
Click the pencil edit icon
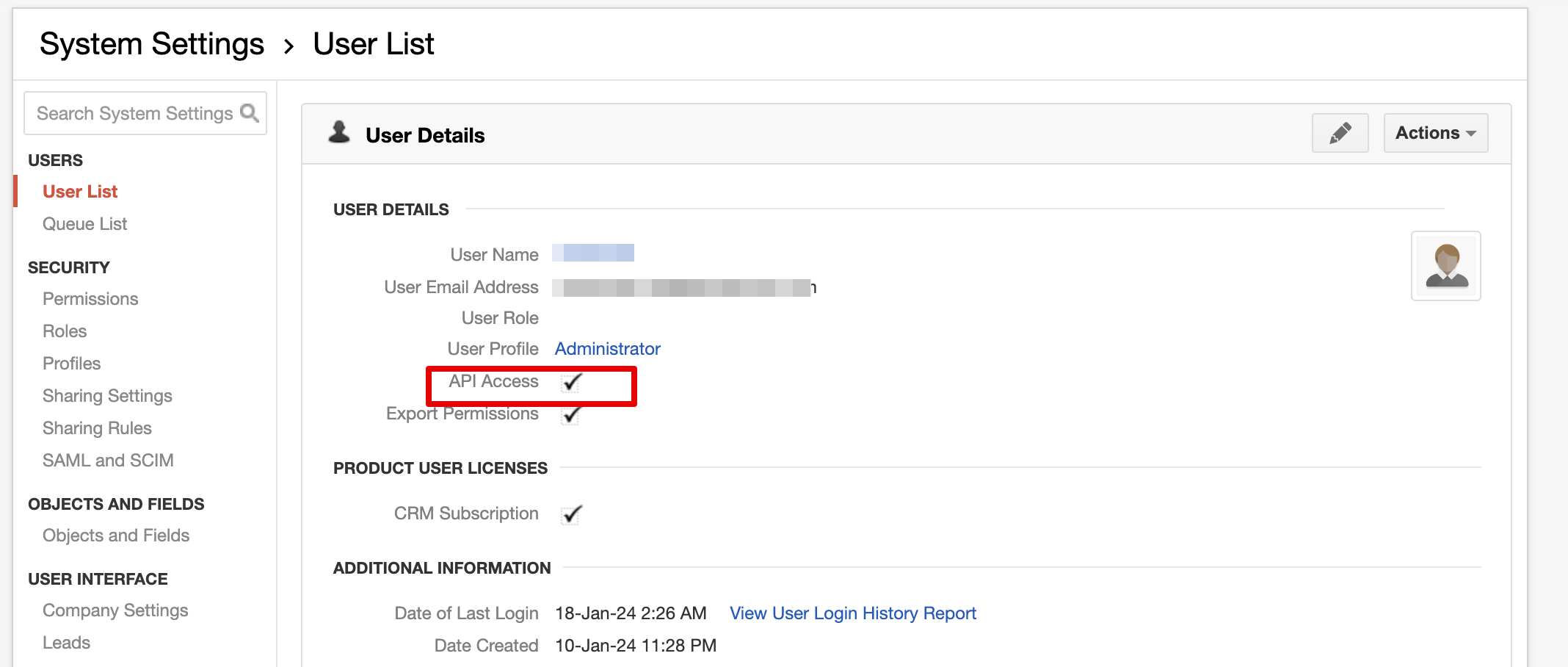(1340, 133)
